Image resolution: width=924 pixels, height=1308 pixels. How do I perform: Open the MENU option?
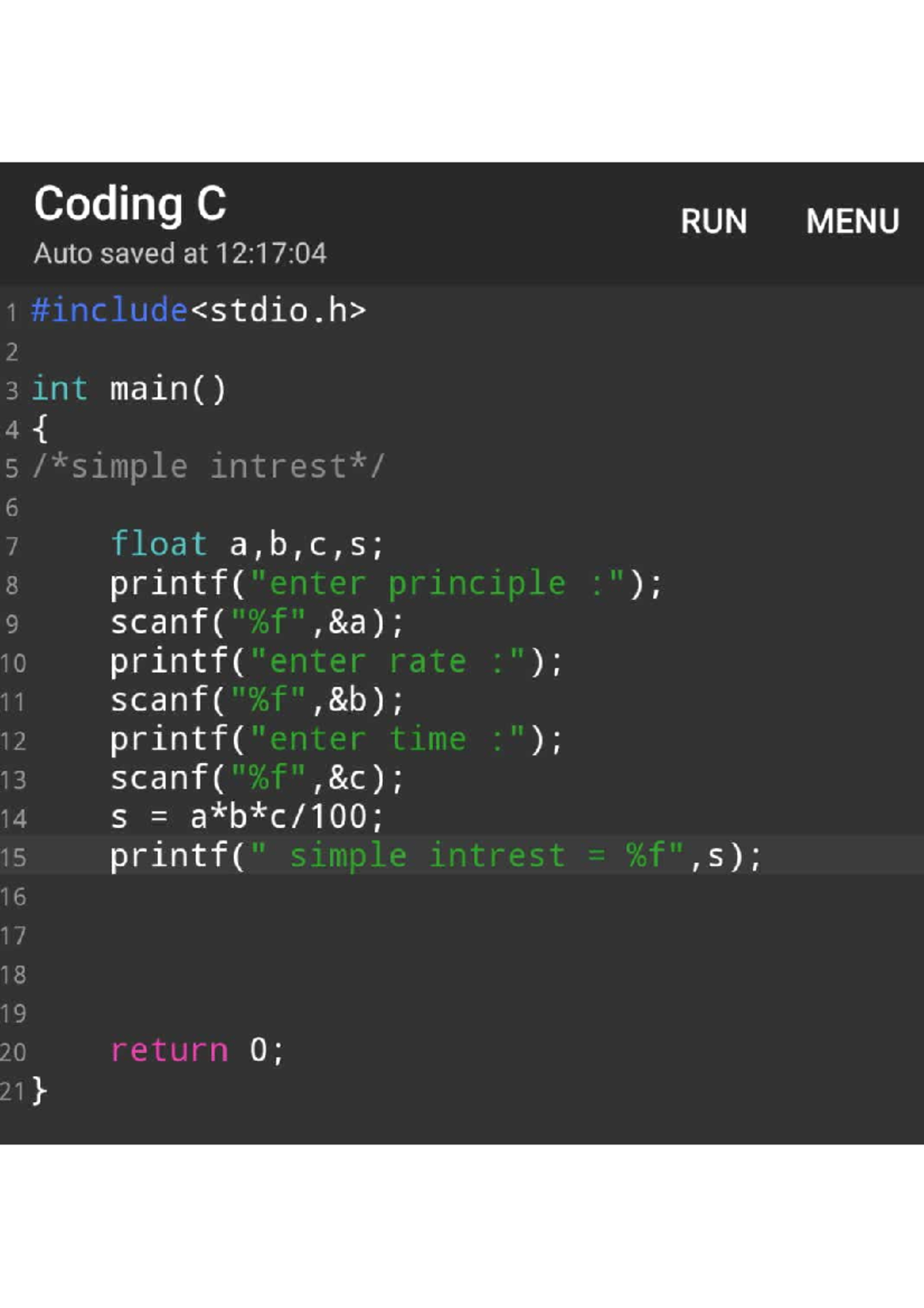852,222
